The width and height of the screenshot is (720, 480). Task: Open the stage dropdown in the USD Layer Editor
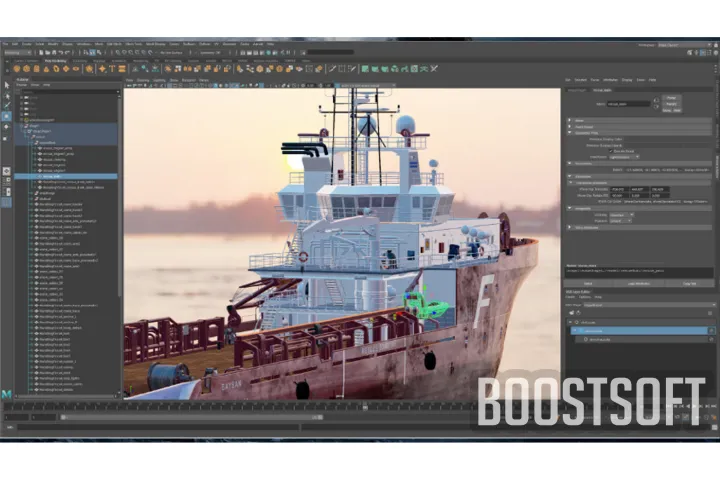coord(649,305)
